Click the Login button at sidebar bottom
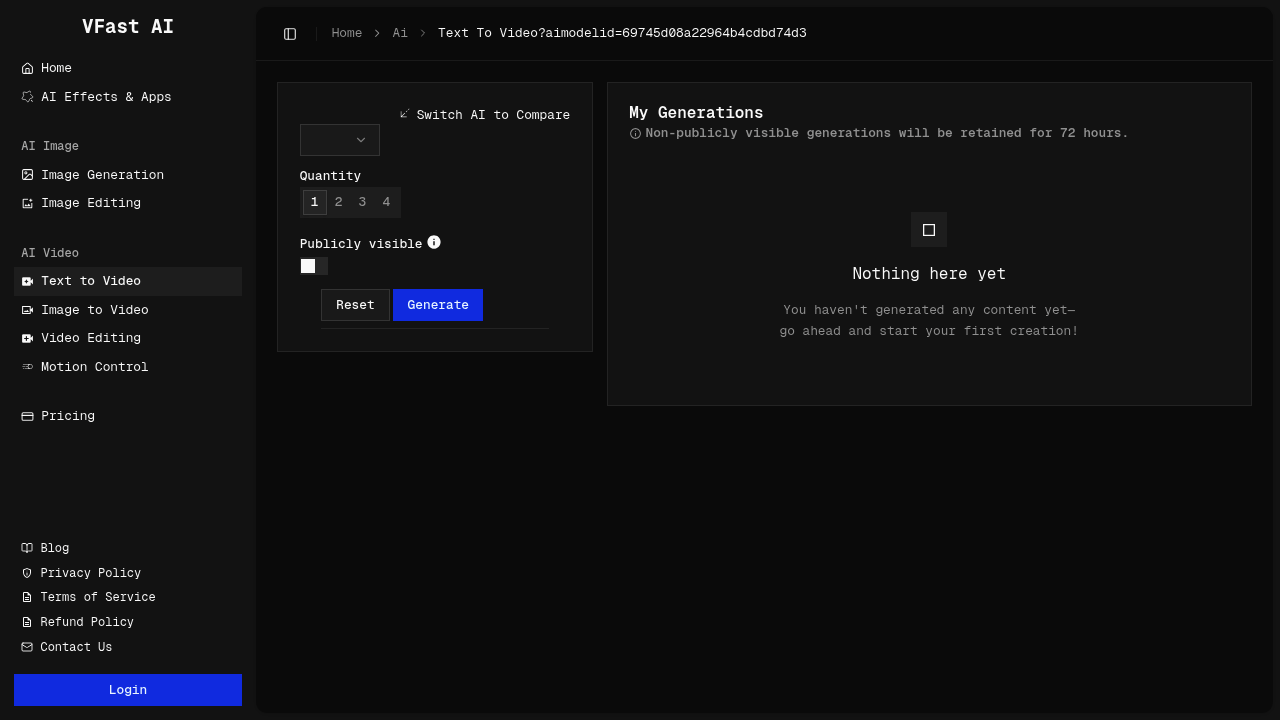Screen dimensions: 1280x720 tap(127, 689)
